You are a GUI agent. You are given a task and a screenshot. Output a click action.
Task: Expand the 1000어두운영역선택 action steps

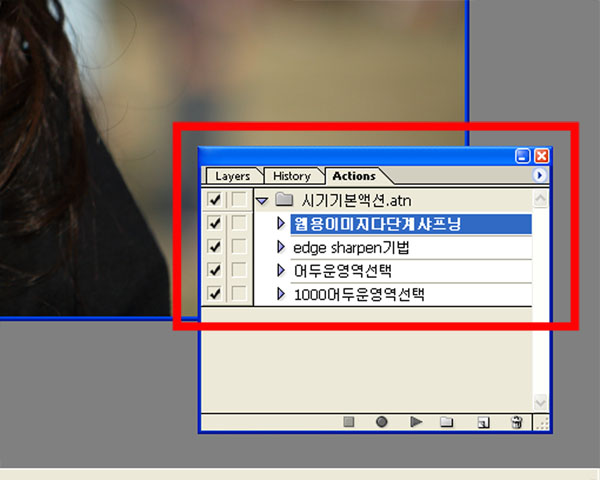click(x=281, y=294)
